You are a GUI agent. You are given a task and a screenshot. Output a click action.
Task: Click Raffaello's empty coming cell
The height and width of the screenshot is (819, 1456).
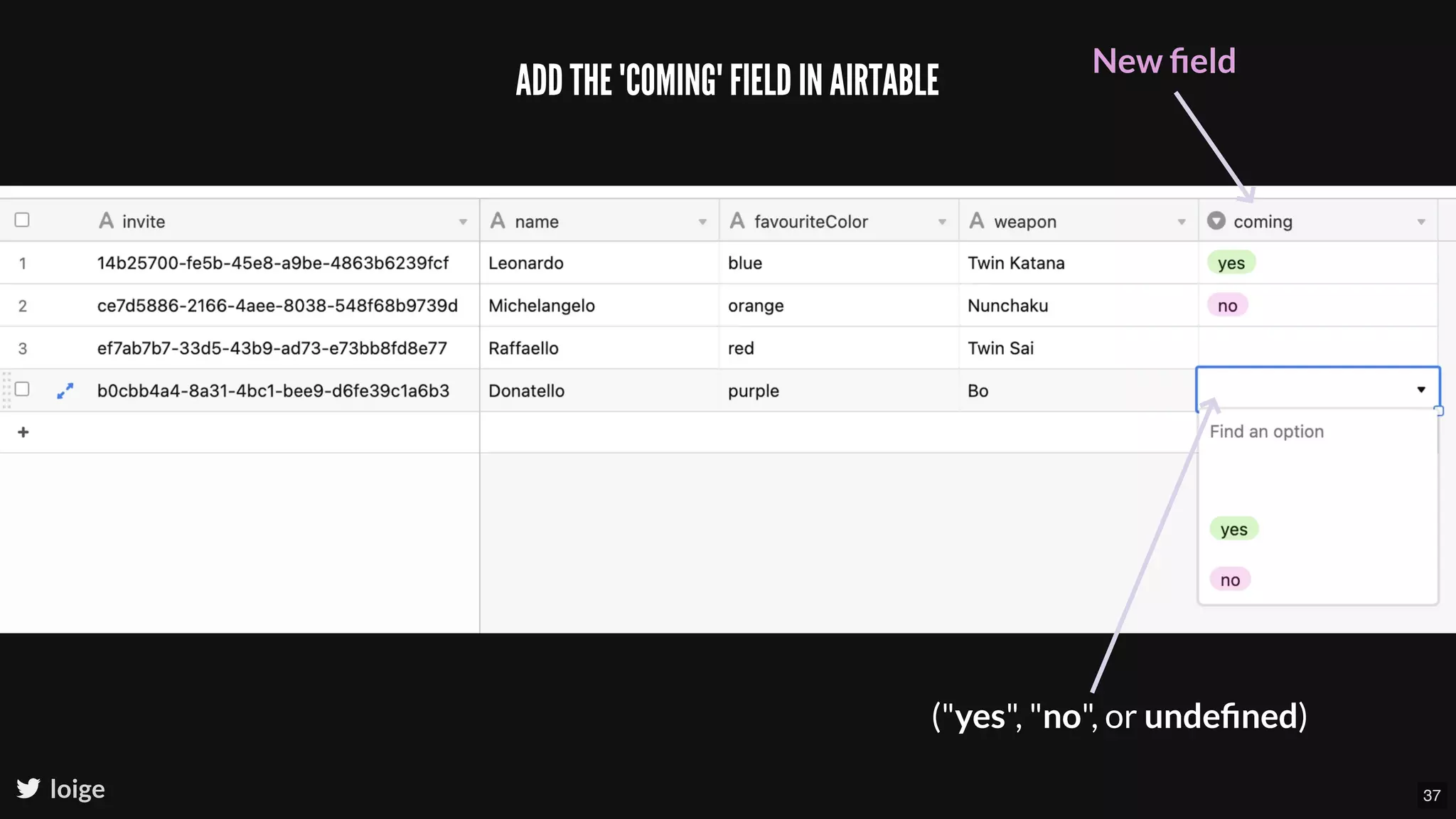click(x=1317, y=348)
